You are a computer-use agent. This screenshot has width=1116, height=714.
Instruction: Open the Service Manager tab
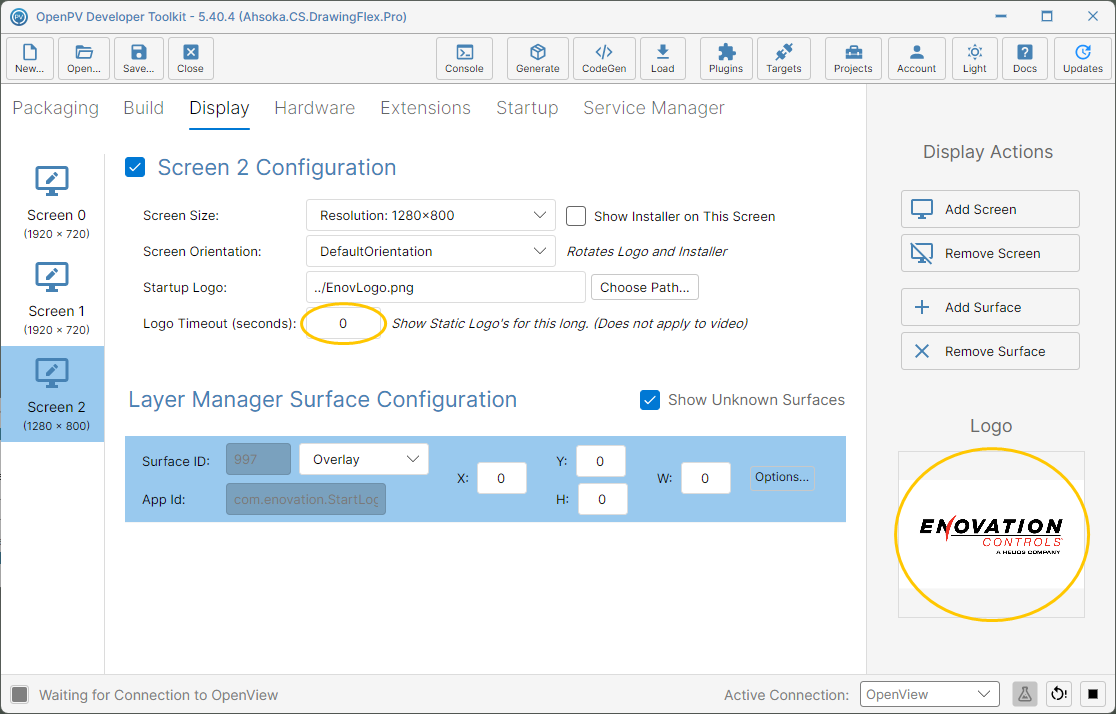[x=653, y=108]
